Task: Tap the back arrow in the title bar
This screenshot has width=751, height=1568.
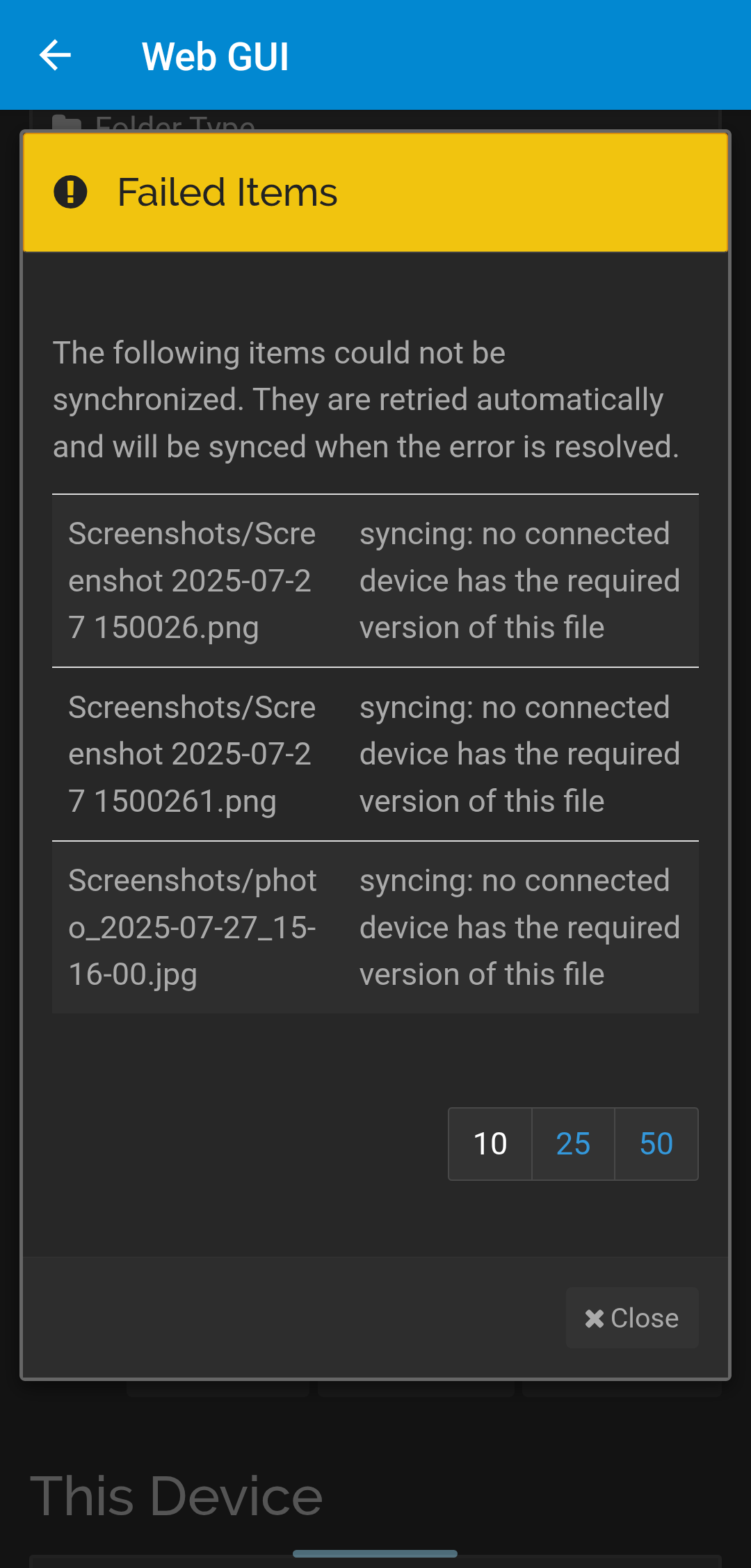Action: point(55,55)
